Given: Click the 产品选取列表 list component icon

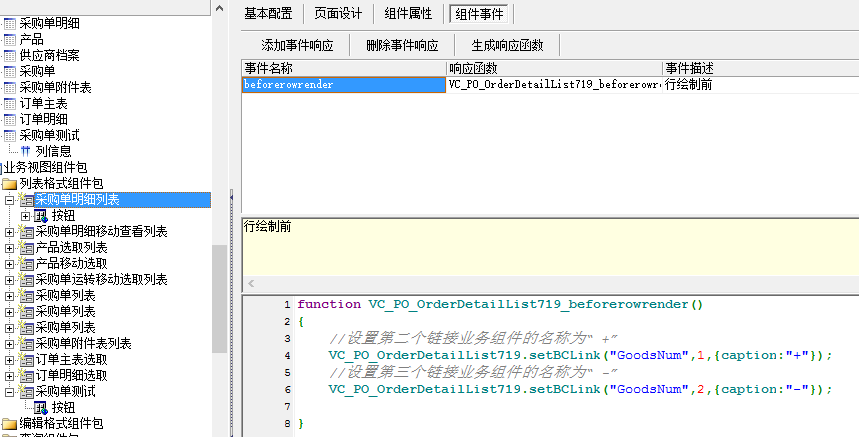Looking at the screenshot, I should click(26, 247).
